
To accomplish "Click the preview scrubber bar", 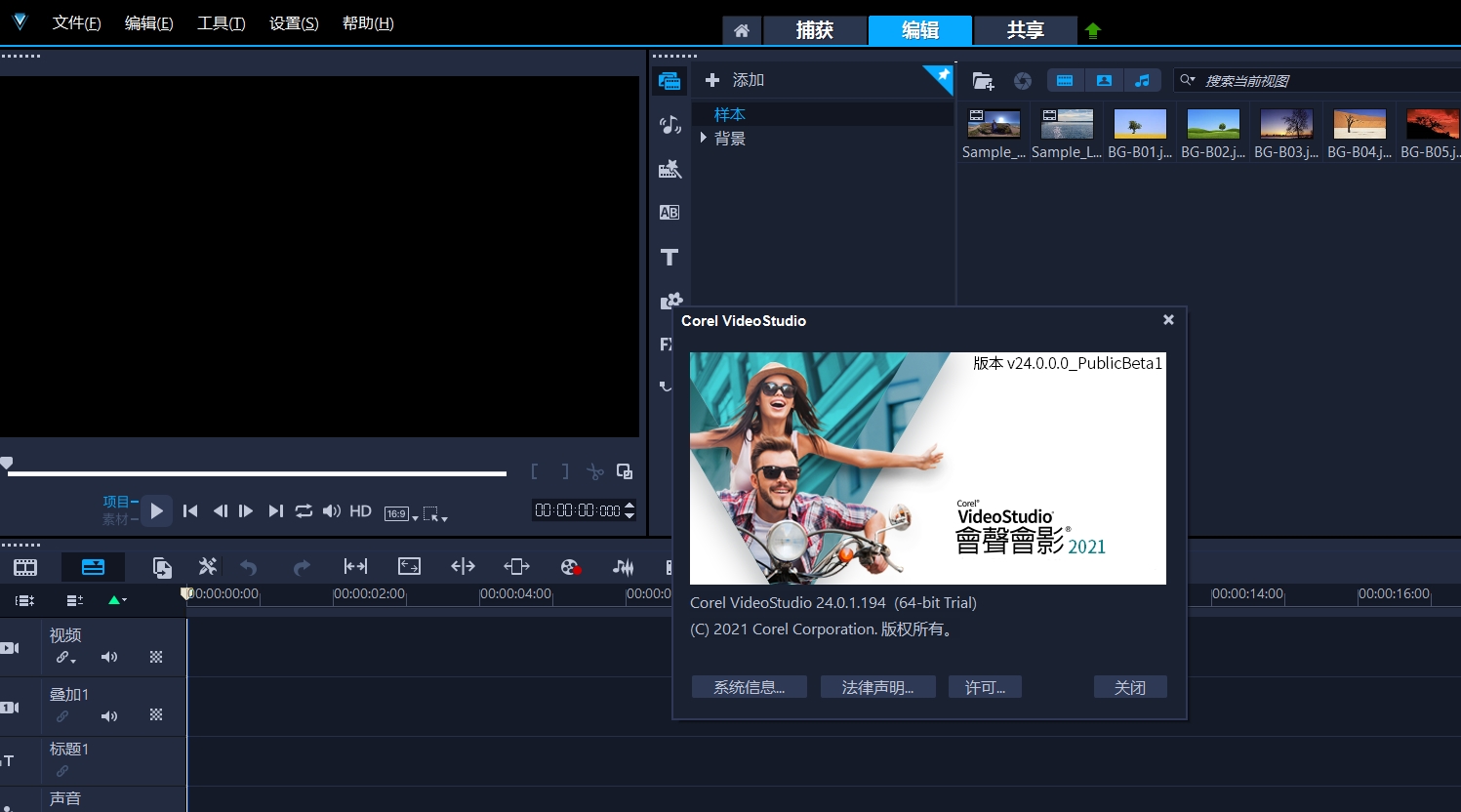I will pyautogui.click(x=257, y=473).
